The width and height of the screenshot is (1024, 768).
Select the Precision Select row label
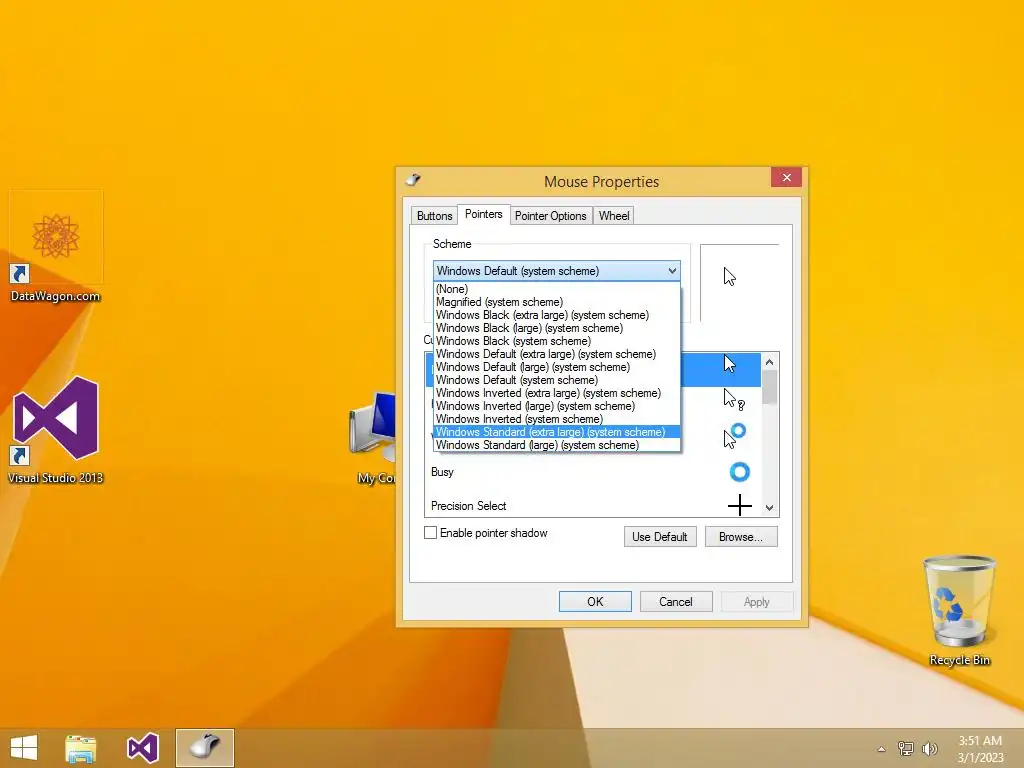[468, 505]
